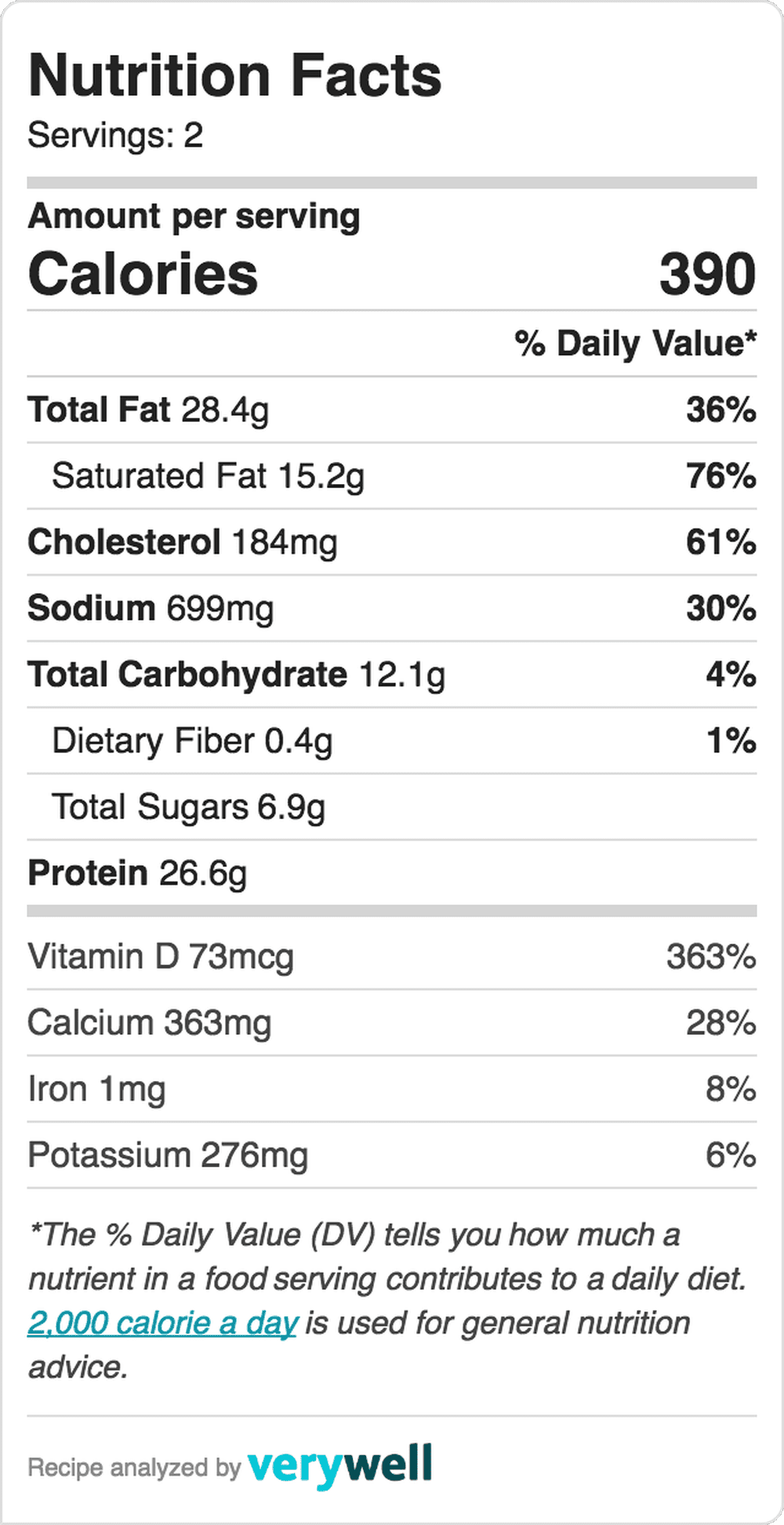Click the Total Carbohydrate 12.1g row
The height and width of the screenshot is (1525, 784).
click(392, 675)
